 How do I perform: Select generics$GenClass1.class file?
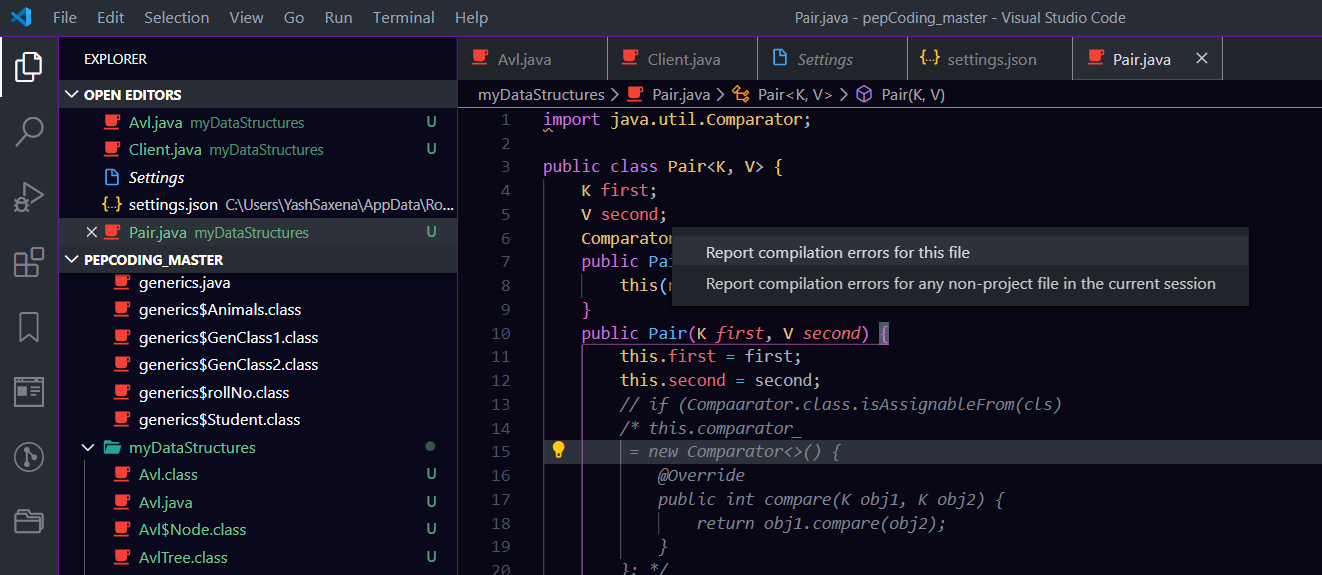point(258,337)
